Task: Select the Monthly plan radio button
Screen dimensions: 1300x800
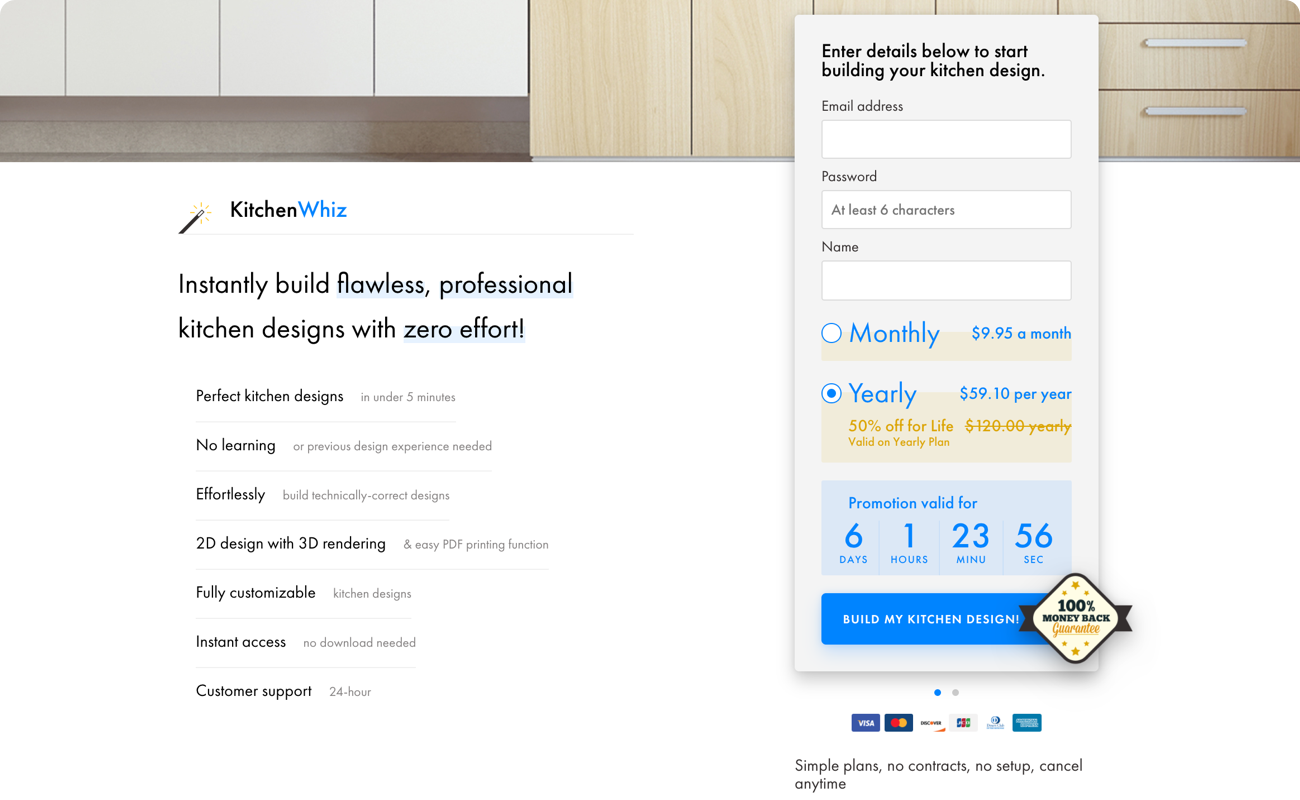Action: pyautogui.click(x=831, y=333)
